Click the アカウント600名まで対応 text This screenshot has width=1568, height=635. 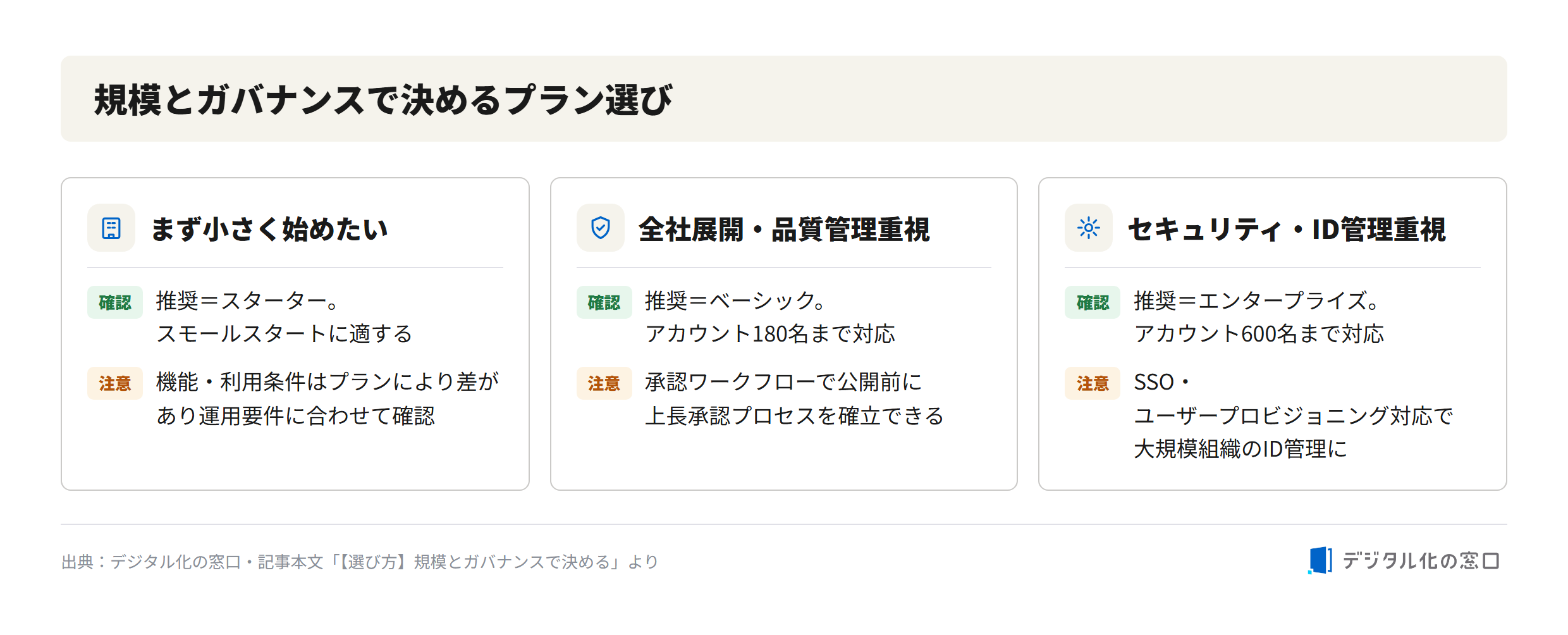click(x=1259, y=334)
